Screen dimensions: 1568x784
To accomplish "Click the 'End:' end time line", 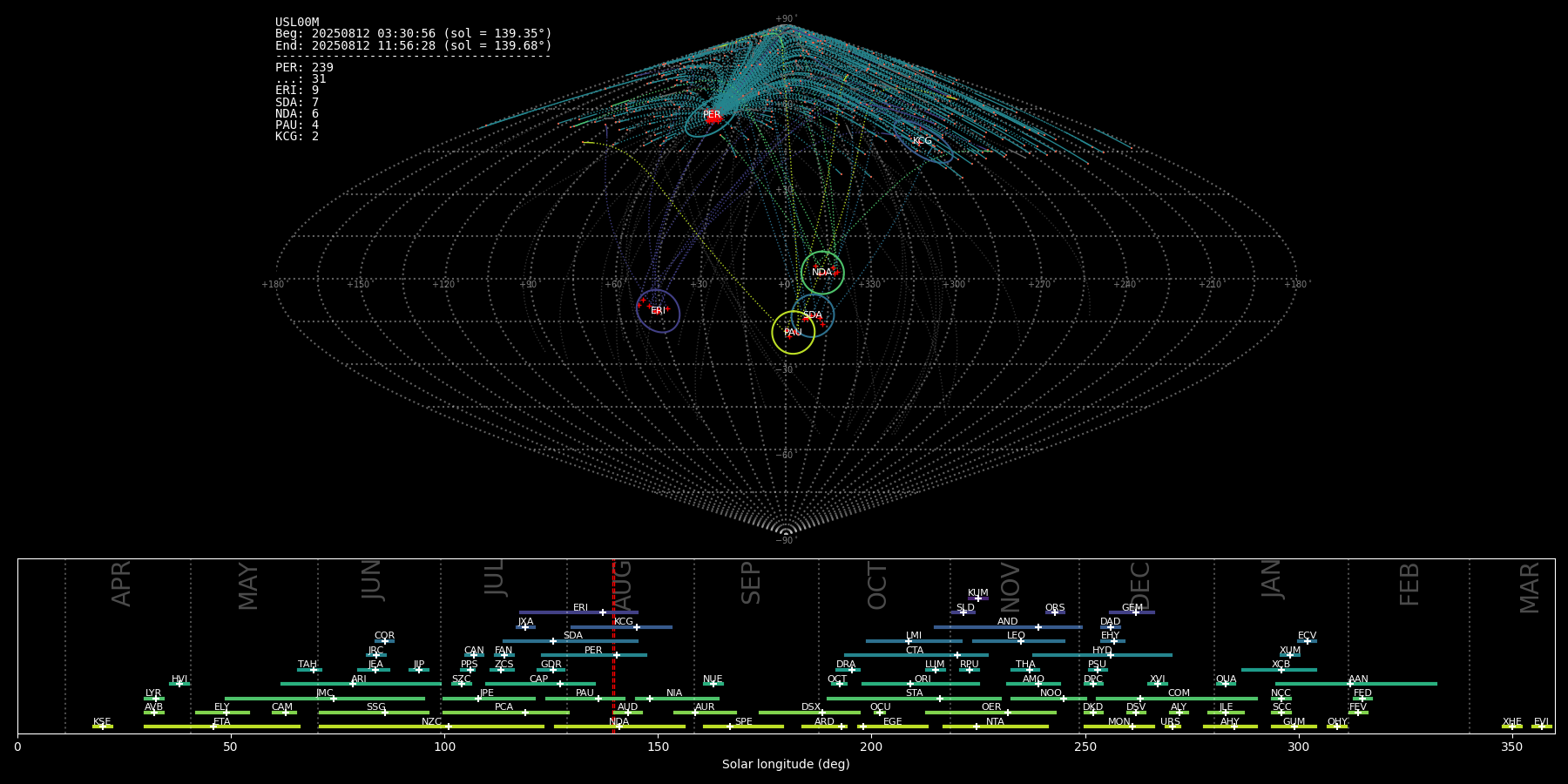I will click(414, 45).
